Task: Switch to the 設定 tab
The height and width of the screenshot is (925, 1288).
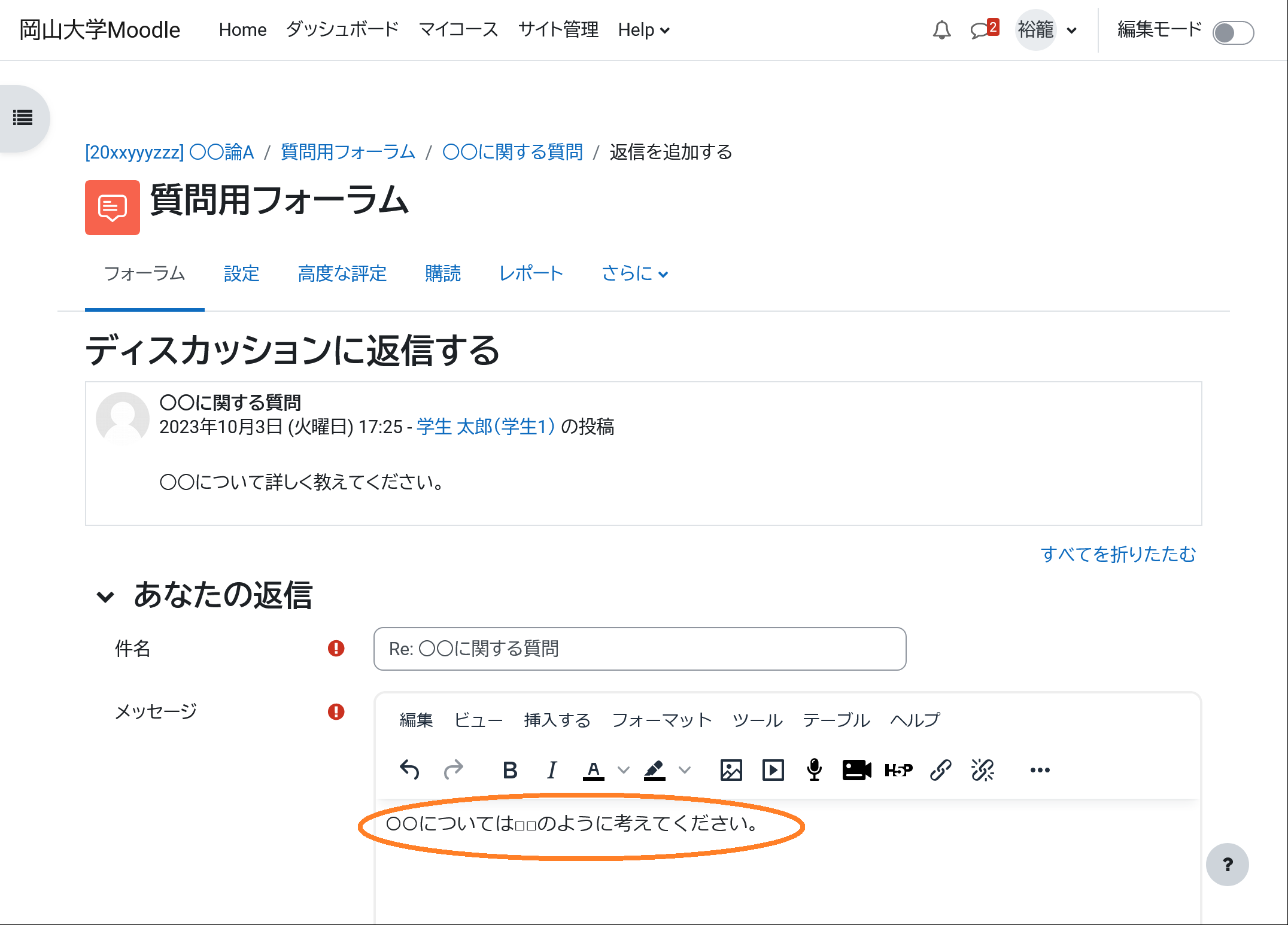Action: point(242,273)
